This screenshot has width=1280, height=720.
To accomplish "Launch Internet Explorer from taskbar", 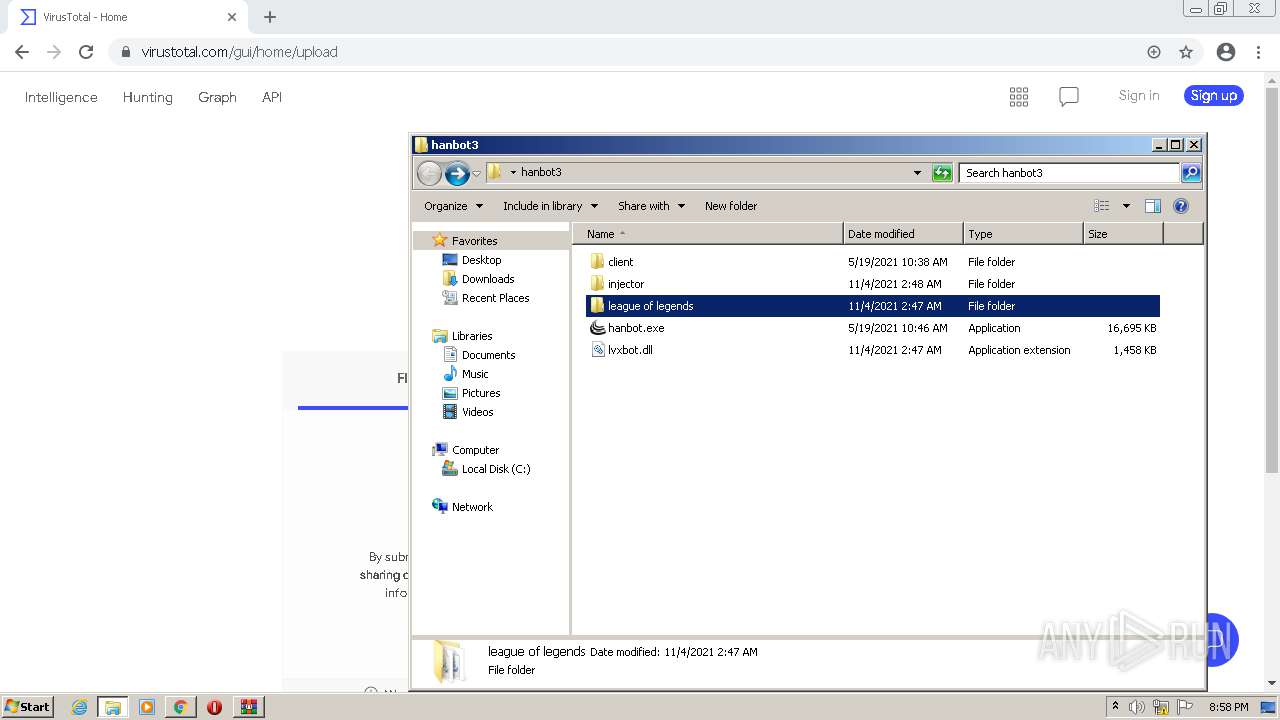I will click(x=80, y=707).
